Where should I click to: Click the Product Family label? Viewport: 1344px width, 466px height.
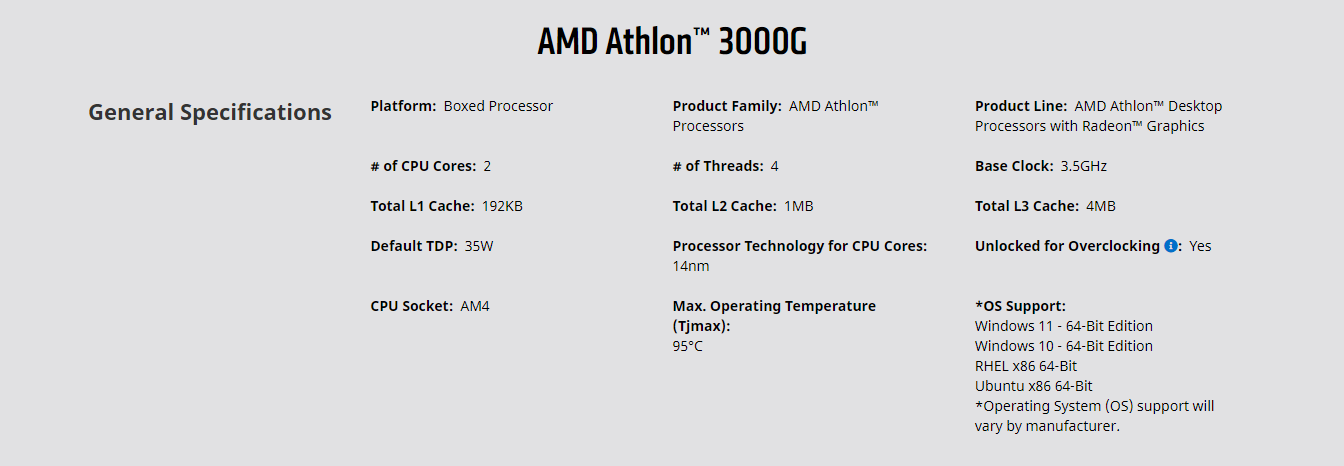pos(727,106)
